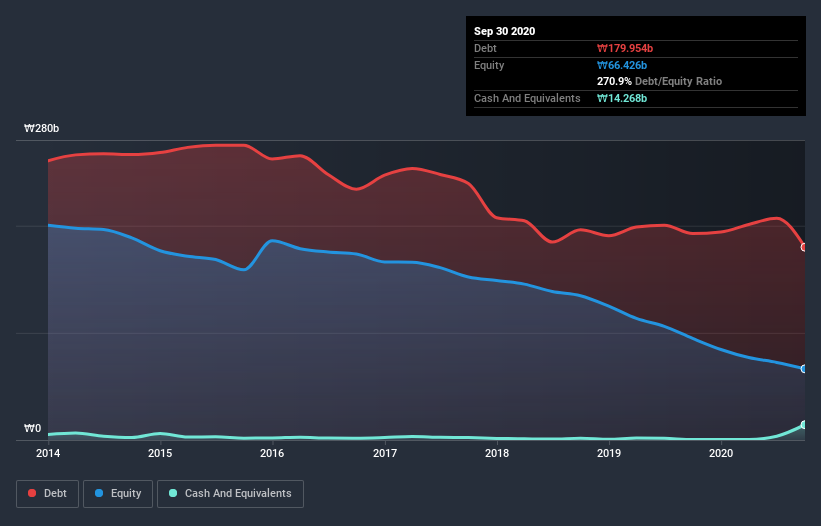Click the red Debt legend dot
The height and width of the screenshot is (526, 821).
(x=32, y=493)
